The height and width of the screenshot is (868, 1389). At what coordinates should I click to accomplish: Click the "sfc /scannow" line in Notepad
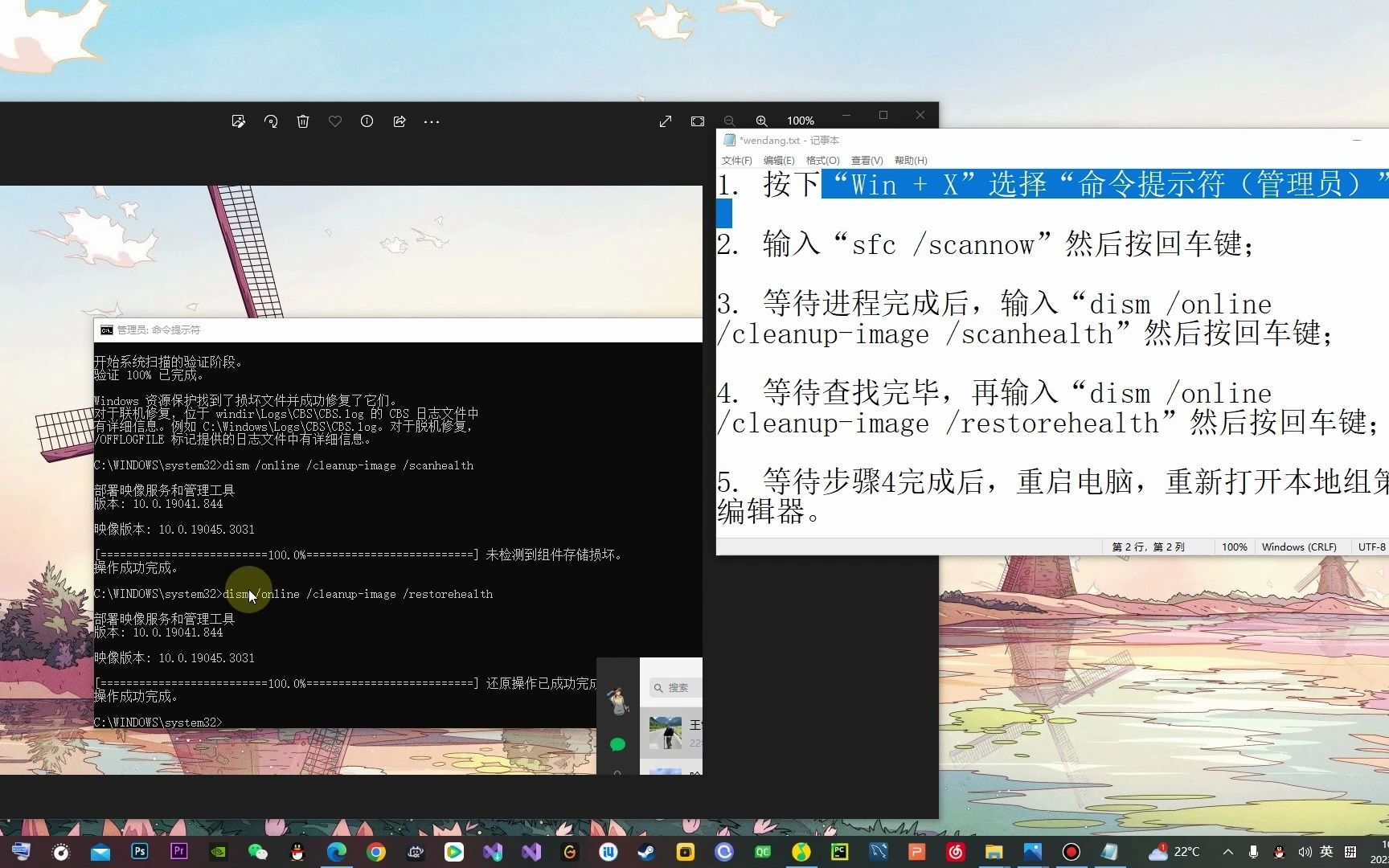986,244
